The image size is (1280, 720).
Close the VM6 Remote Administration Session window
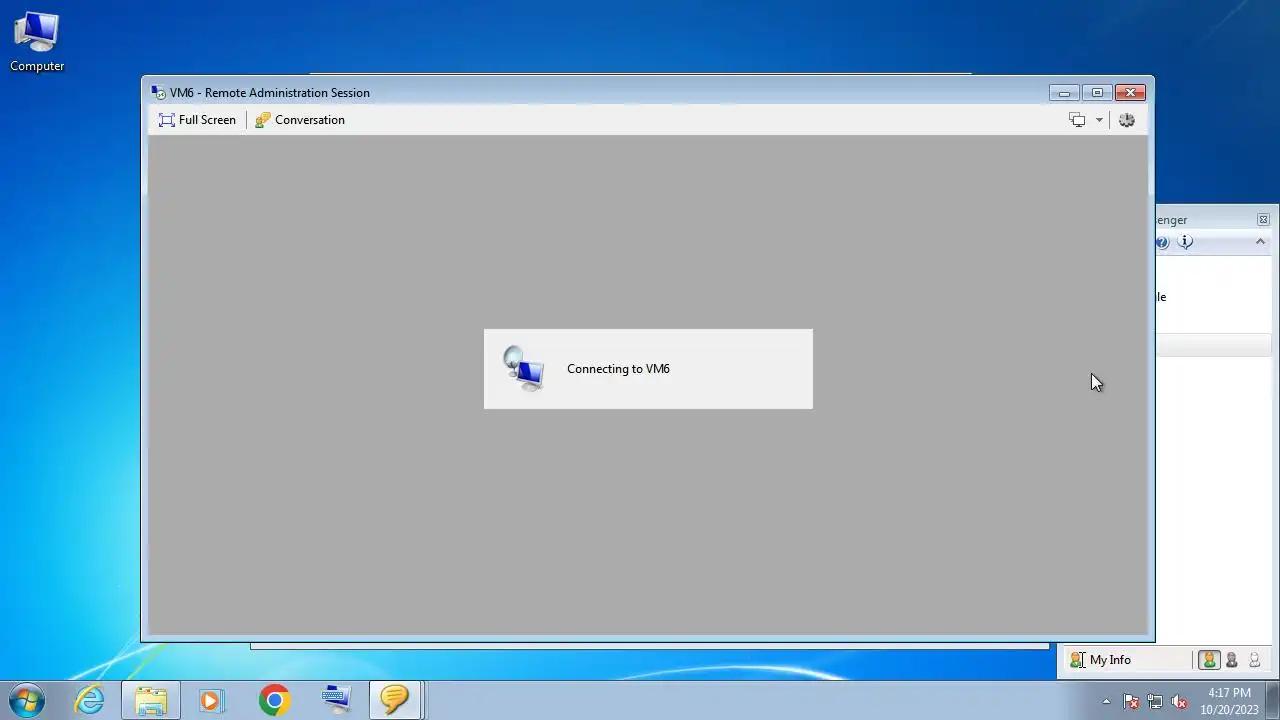[x=1130, y=93]
